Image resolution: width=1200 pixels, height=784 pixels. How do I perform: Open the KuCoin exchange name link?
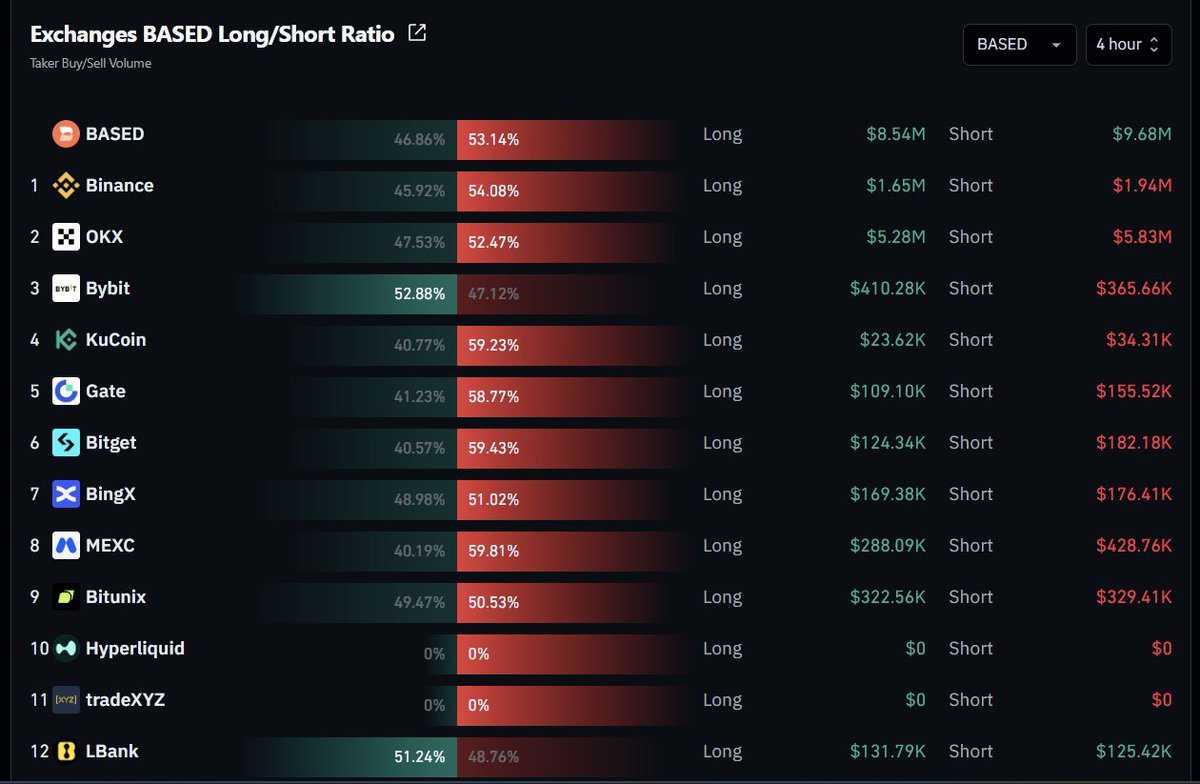(116, 340)
